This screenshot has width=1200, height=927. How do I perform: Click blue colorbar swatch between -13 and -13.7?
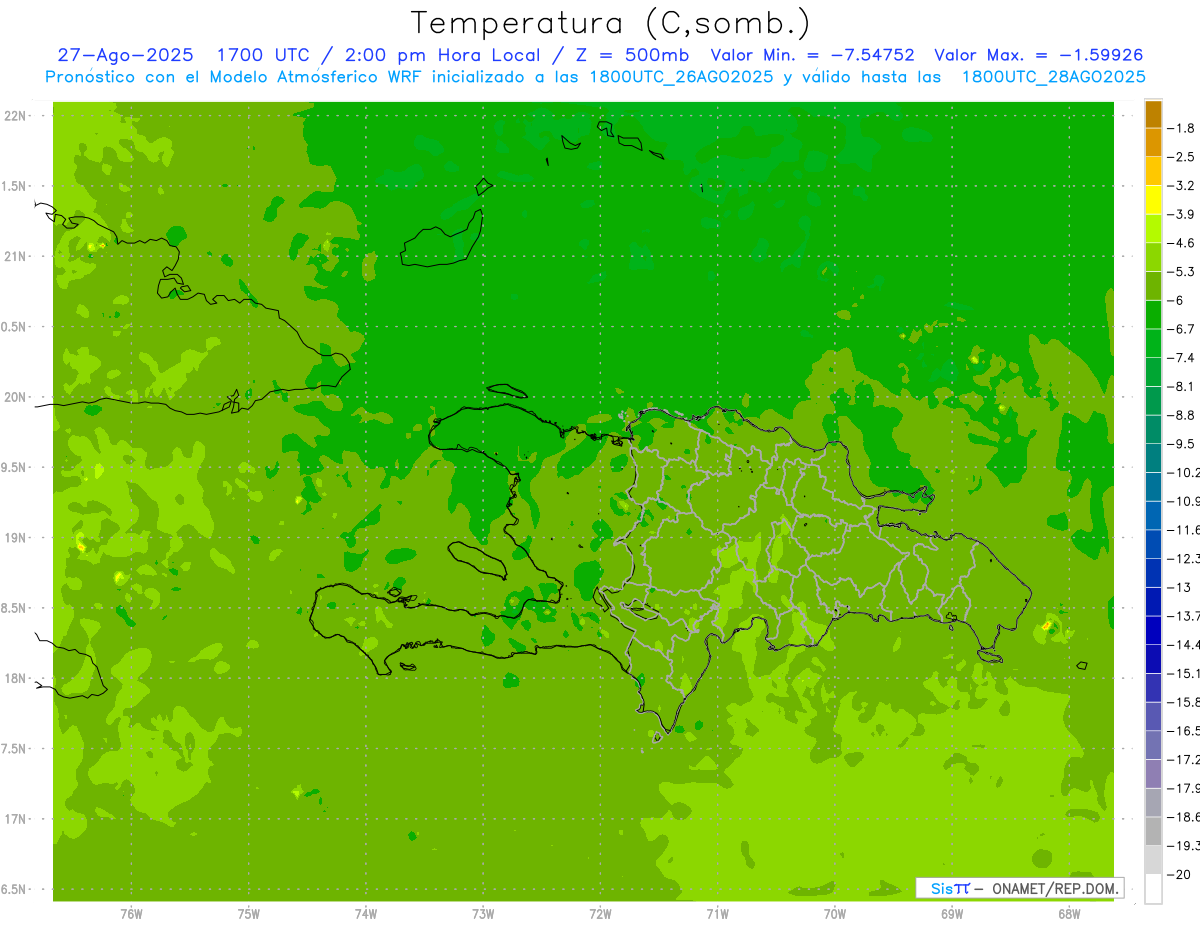[x=1153, y=602]
